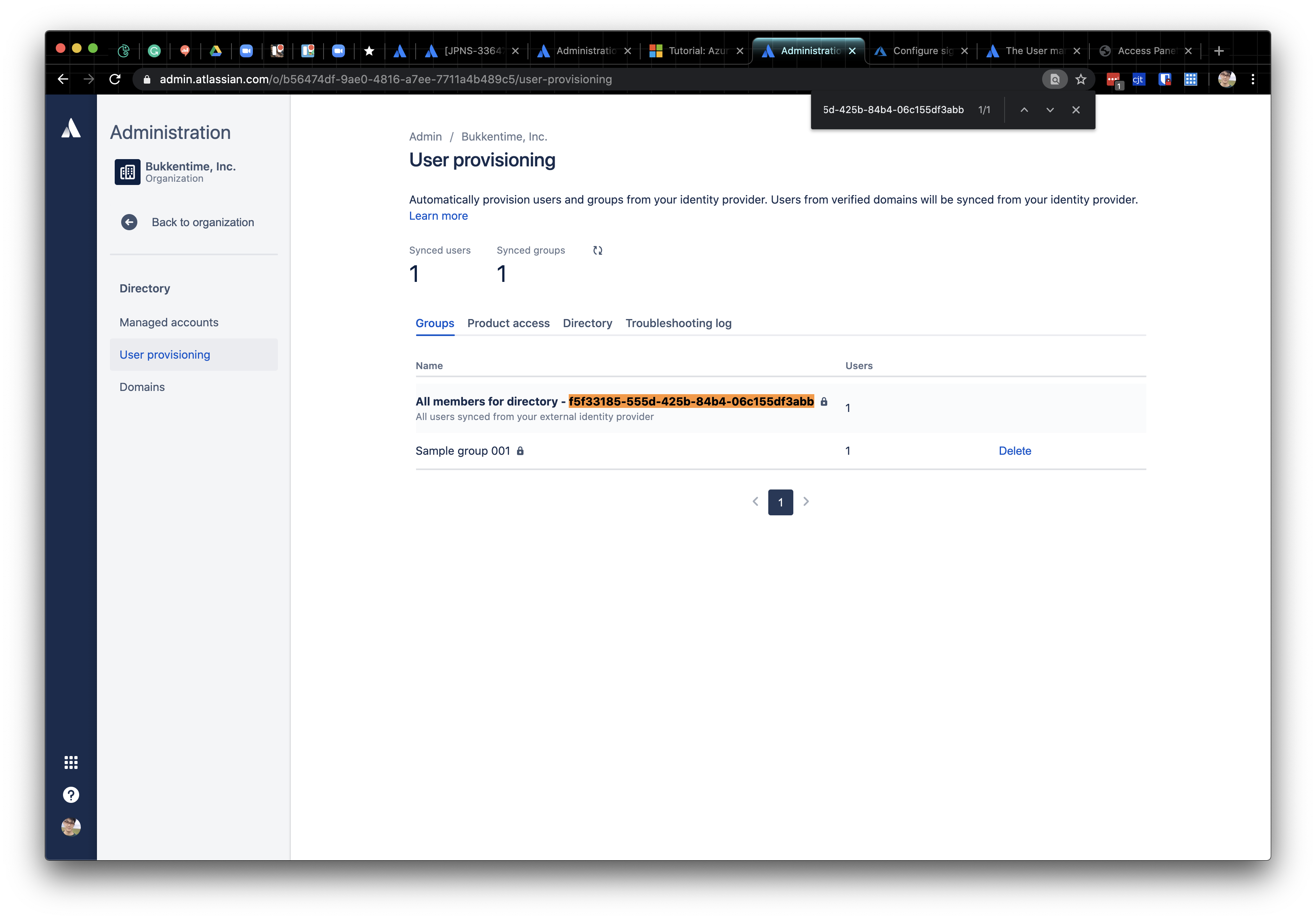The width and height of the screenshot is (1316, 920).
Task: Click the Atlassian logo in the sidebar
Action: coord(71,128)
